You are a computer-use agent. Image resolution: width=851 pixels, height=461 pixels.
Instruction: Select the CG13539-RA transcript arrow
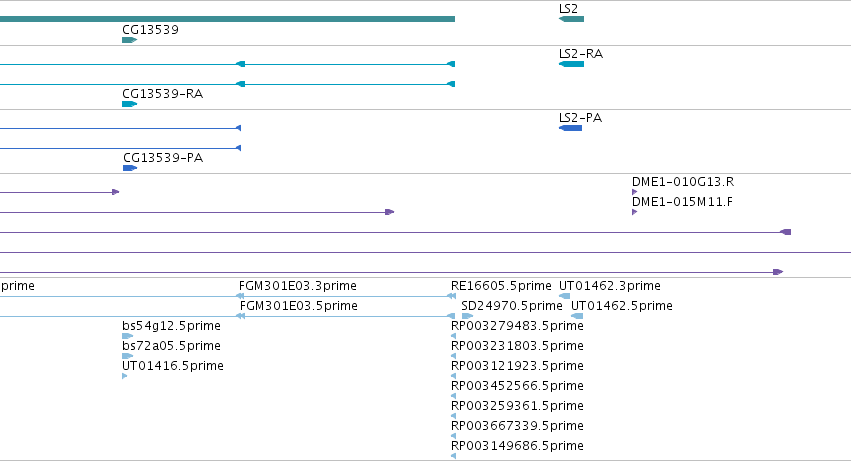(x=130, y=104)
